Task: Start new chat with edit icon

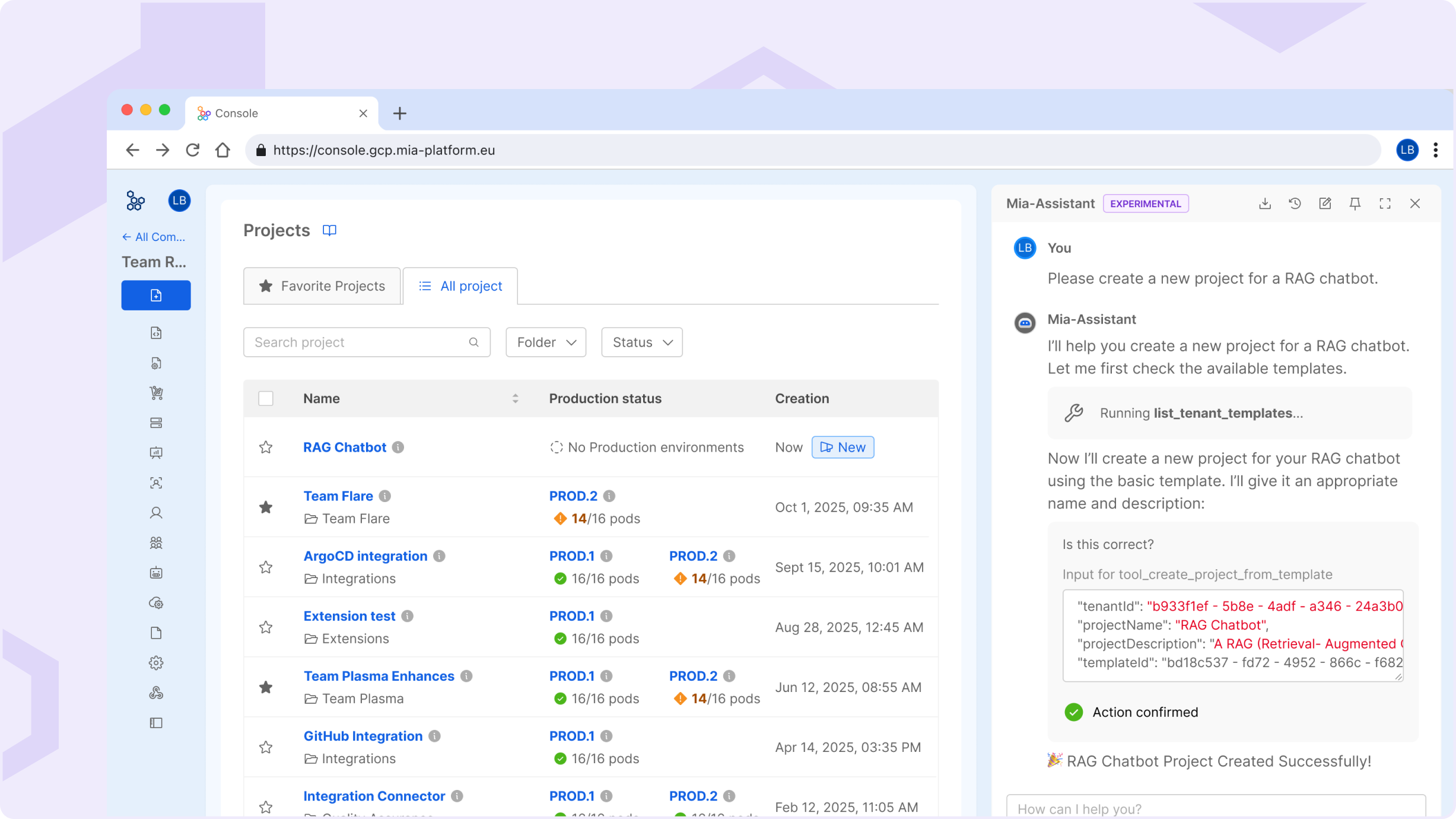Action: coord(1325,204)
